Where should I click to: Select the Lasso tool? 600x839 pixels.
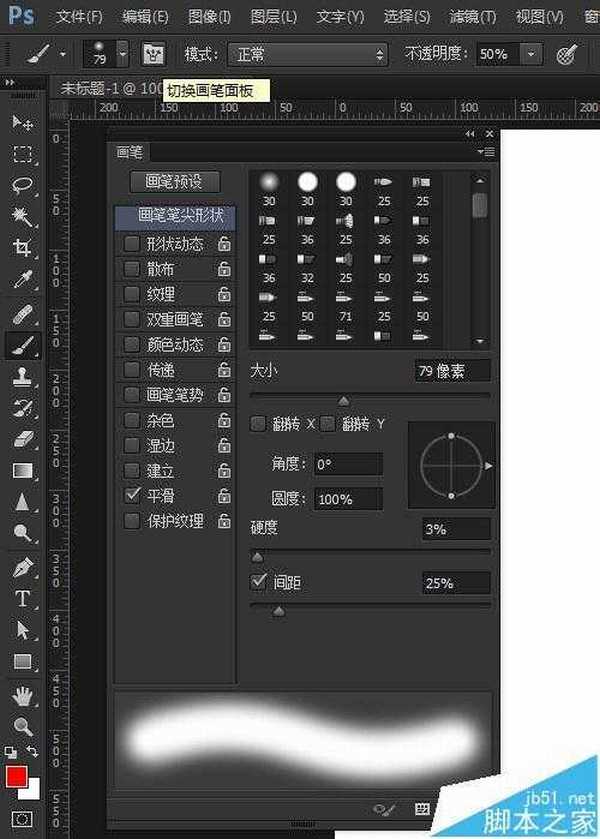point(22,185)
